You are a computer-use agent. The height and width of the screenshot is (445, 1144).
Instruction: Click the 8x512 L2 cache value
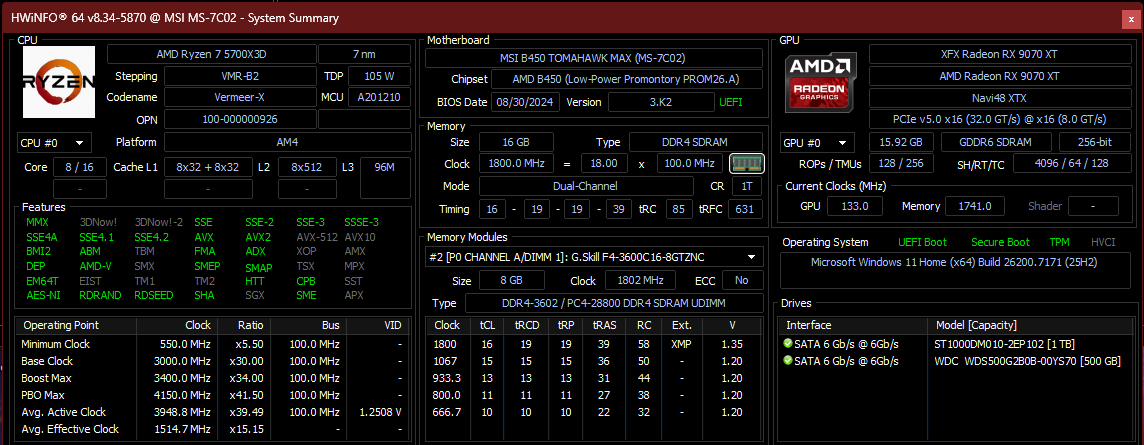pyautogui.click(x=307, y=167)
